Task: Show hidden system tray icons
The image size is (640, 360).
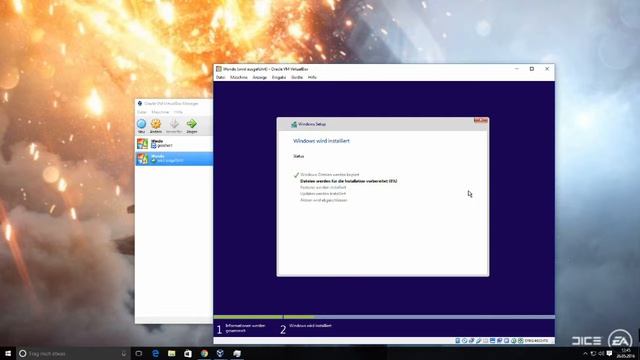Action: pyautogui.click(x=585, y=353)
